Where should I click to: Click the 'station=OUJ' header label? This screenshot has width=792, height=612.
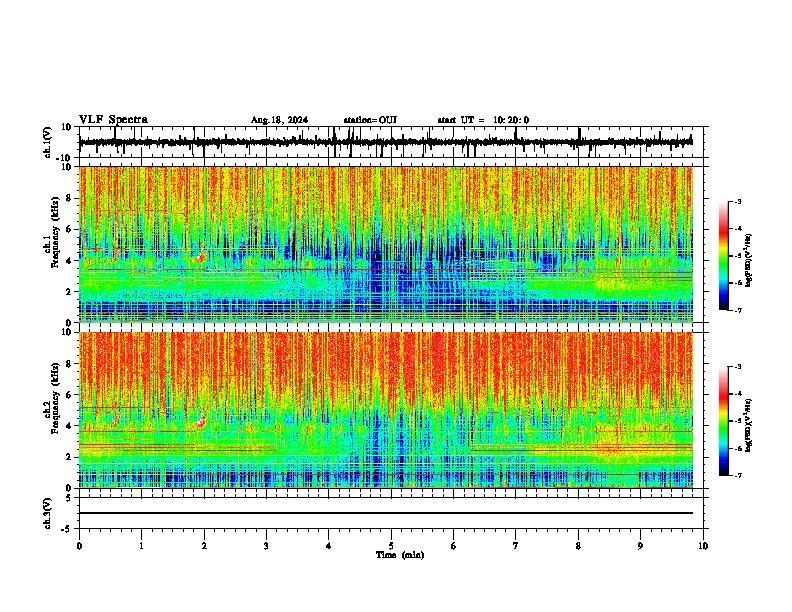point(370,120)
